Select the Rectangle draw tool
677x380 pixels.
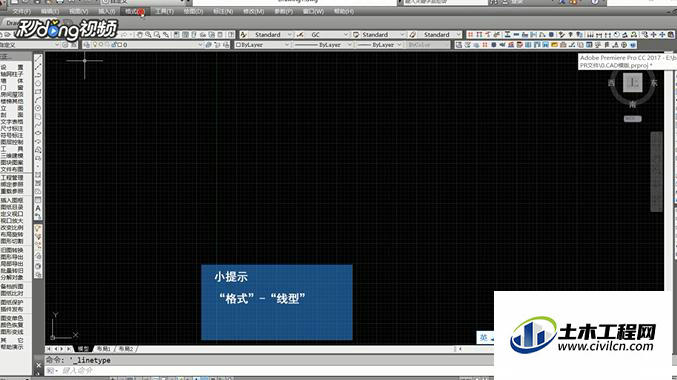38,92
